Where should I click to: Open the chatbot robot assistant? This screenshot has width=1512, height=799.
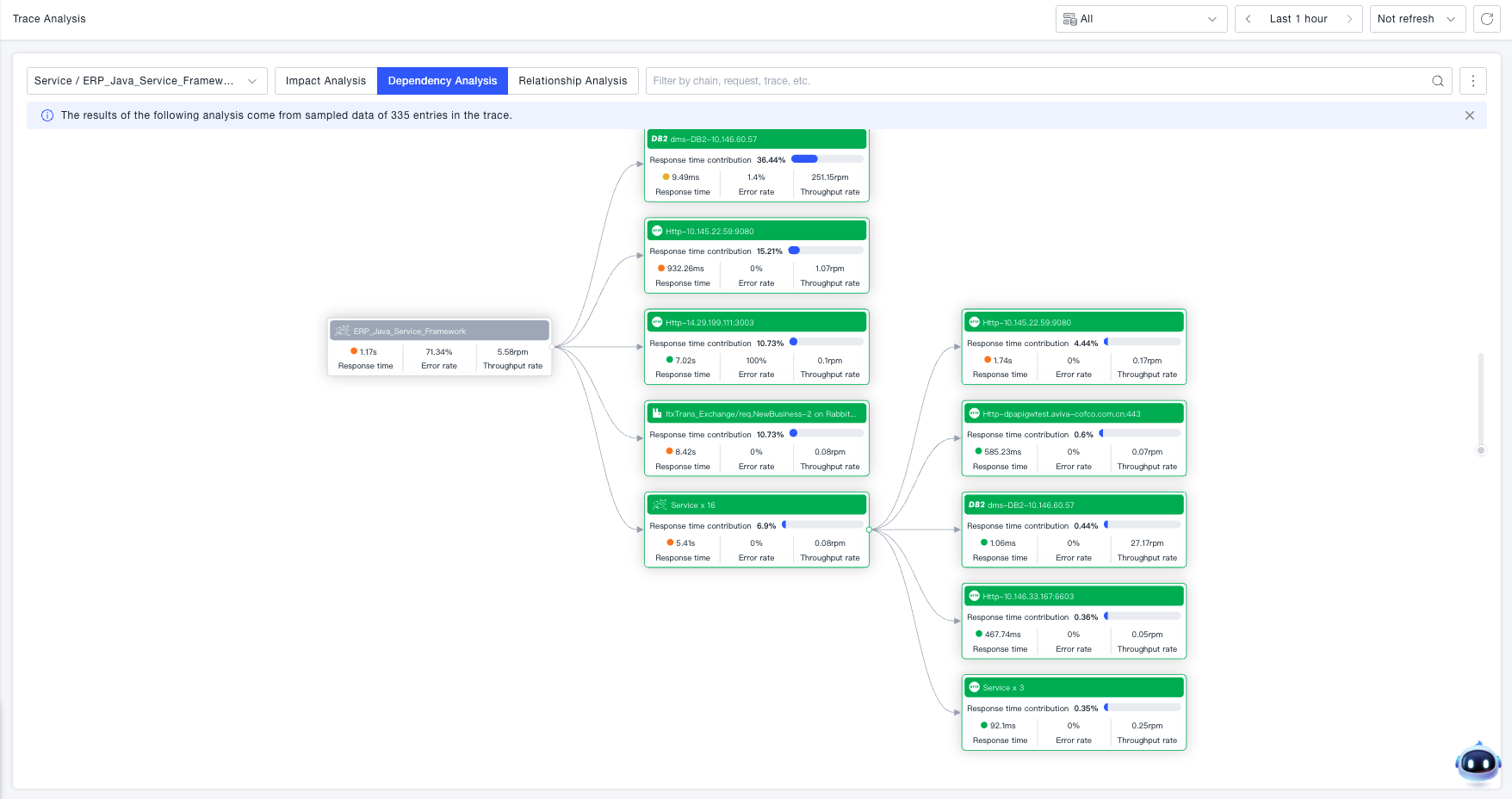[1478, 763]
